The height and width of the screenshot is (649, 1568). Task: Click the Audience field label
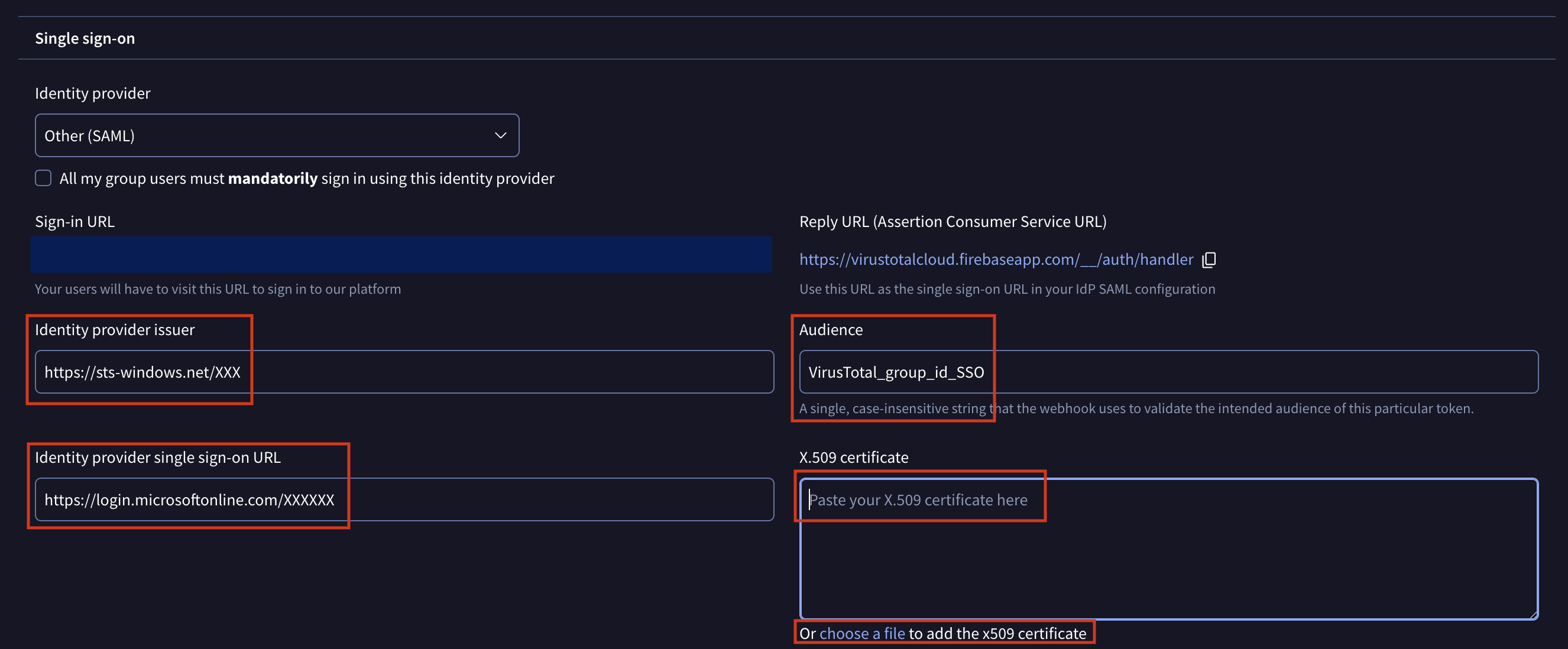tap(830, 330)
